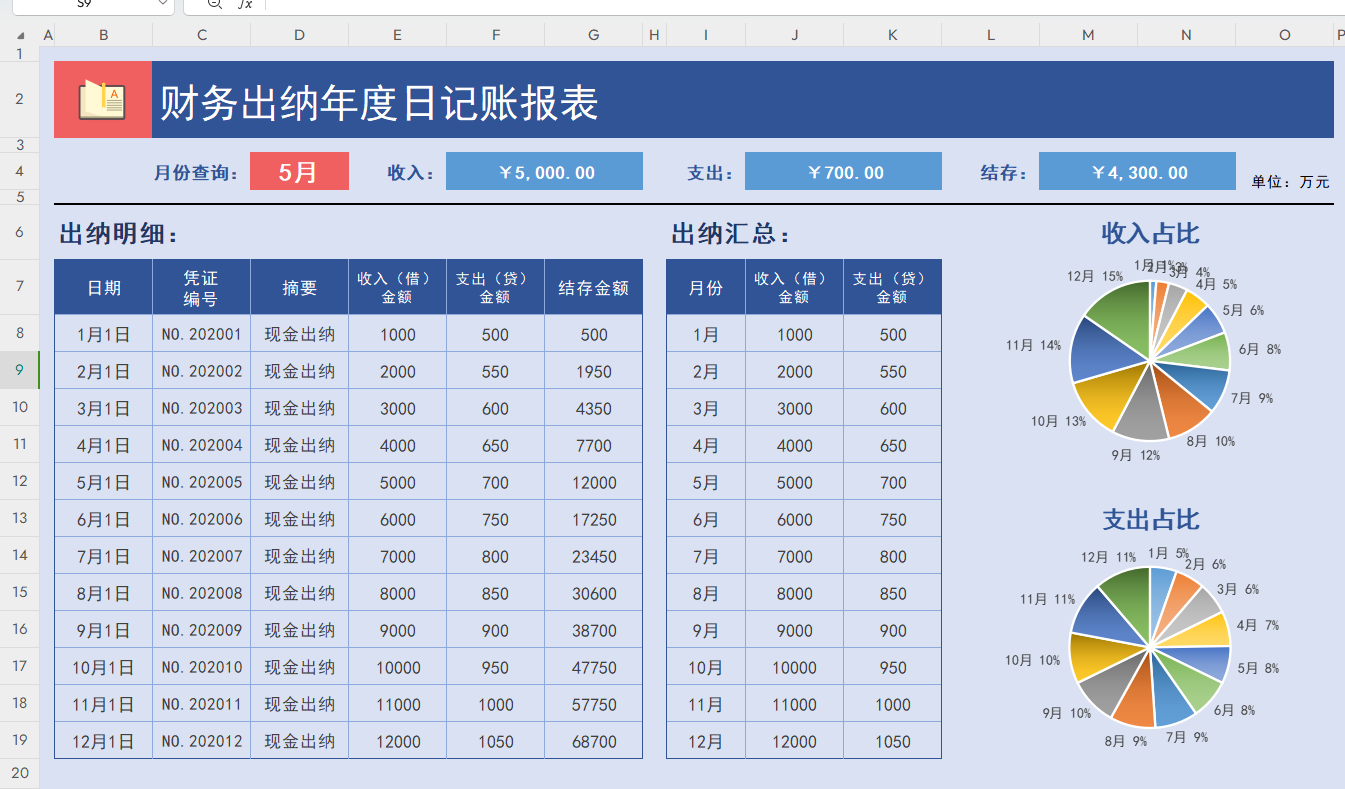1345x789 pixels.
Task: Select the balance cell 17250
Action: (x=593, y=519)
